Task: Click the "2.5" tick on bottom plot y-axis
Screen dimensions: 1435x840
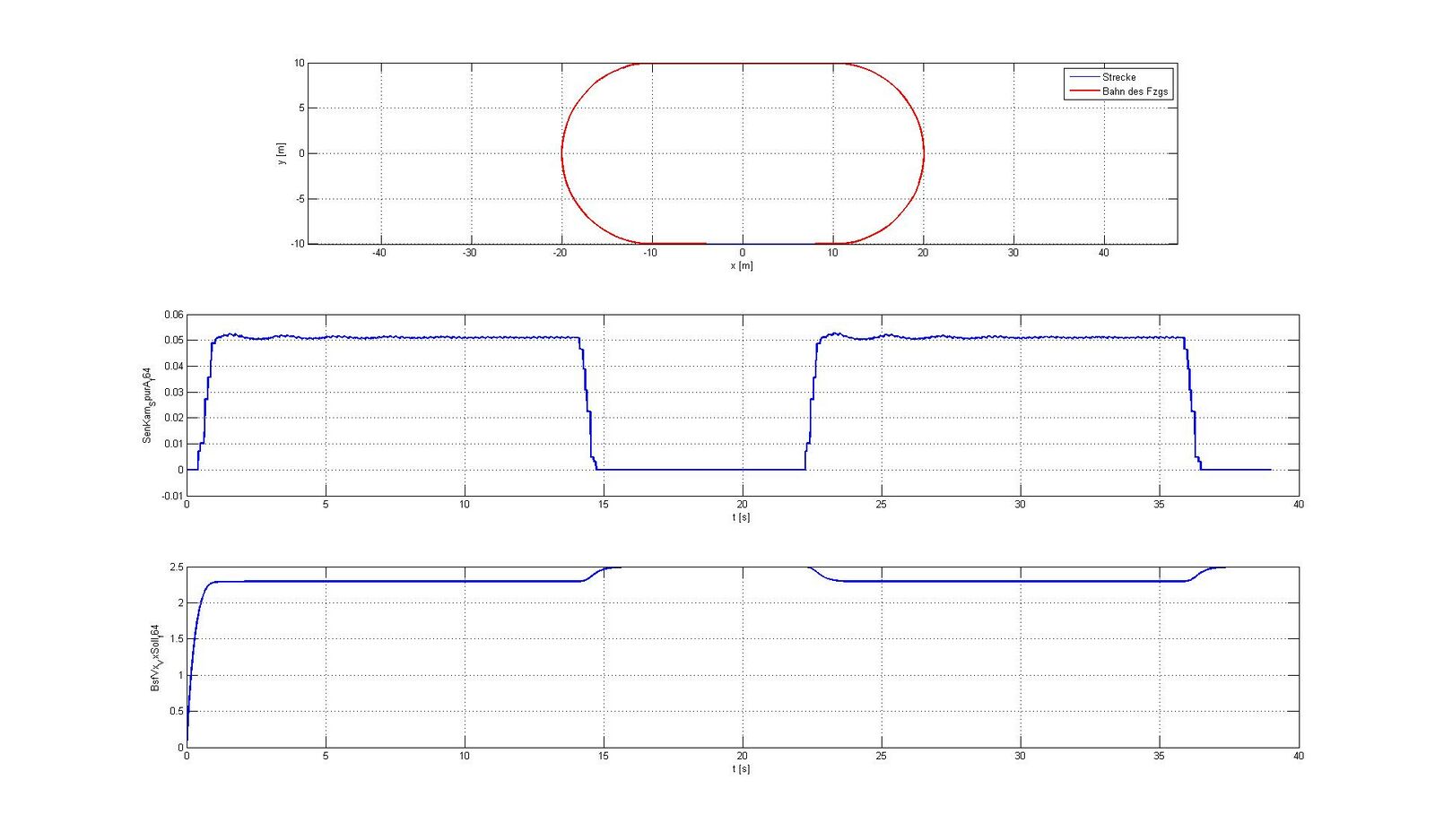Action: pyautogui.click(x=176, y=567)
